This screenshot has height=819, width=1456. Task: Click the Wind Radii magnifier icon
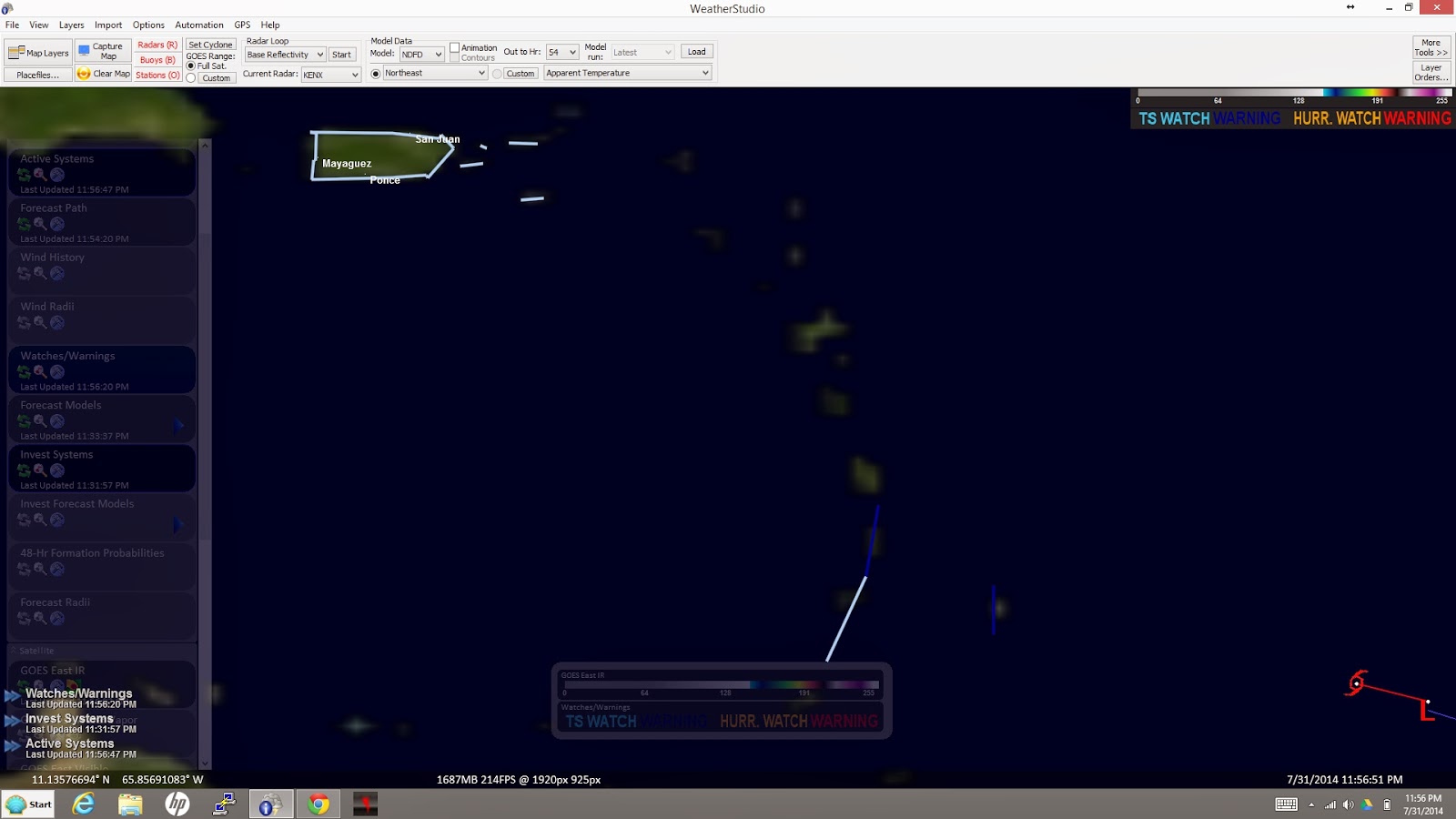click(x=40, y=322)
